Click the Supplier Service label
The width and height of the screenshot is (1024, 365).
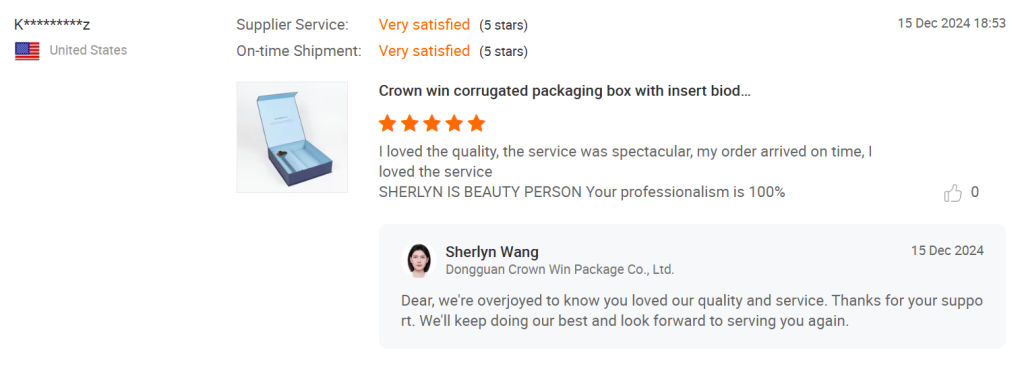coord(293,25)
